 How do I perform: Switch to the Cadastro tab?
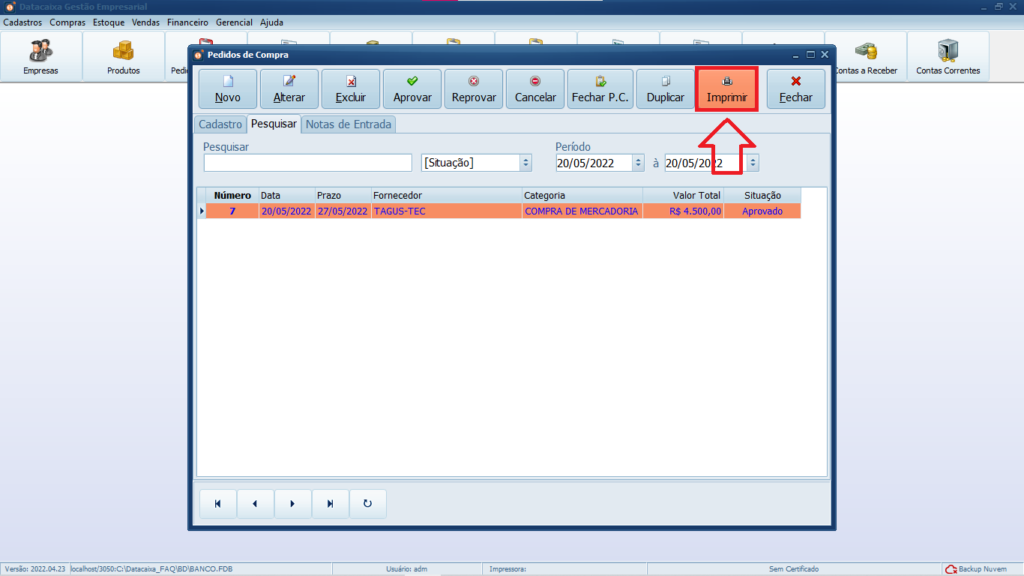click(x=220, y=125)
